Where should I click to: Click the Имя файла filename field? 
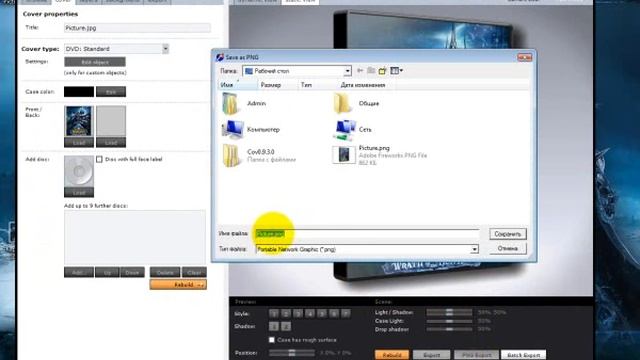[367, 234]
